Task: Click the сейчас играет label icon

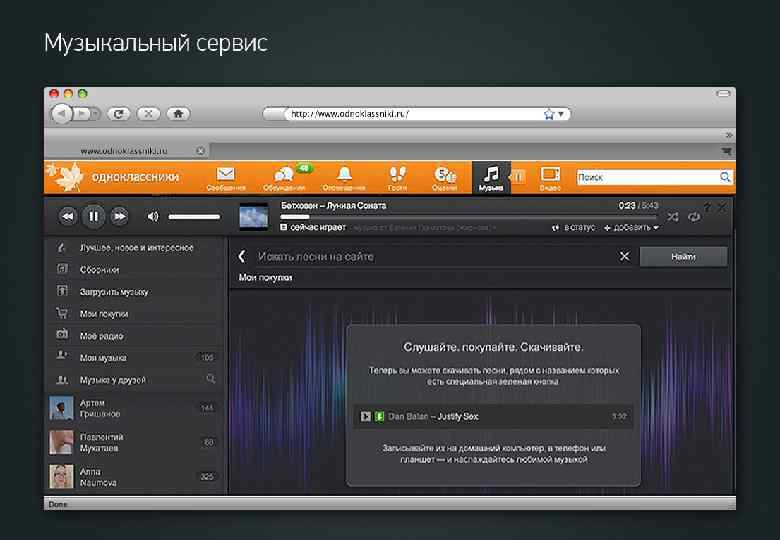Action: (284, 227)
